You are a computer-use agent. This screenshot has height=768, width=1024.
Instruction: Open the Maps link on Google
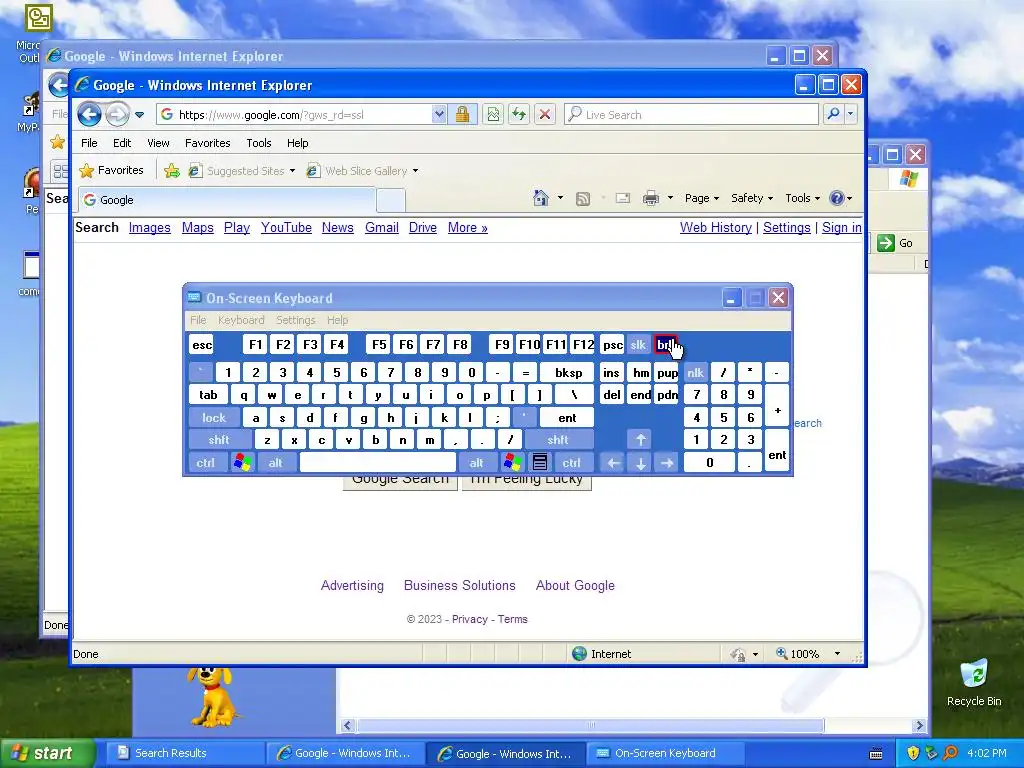coord(198,227)
